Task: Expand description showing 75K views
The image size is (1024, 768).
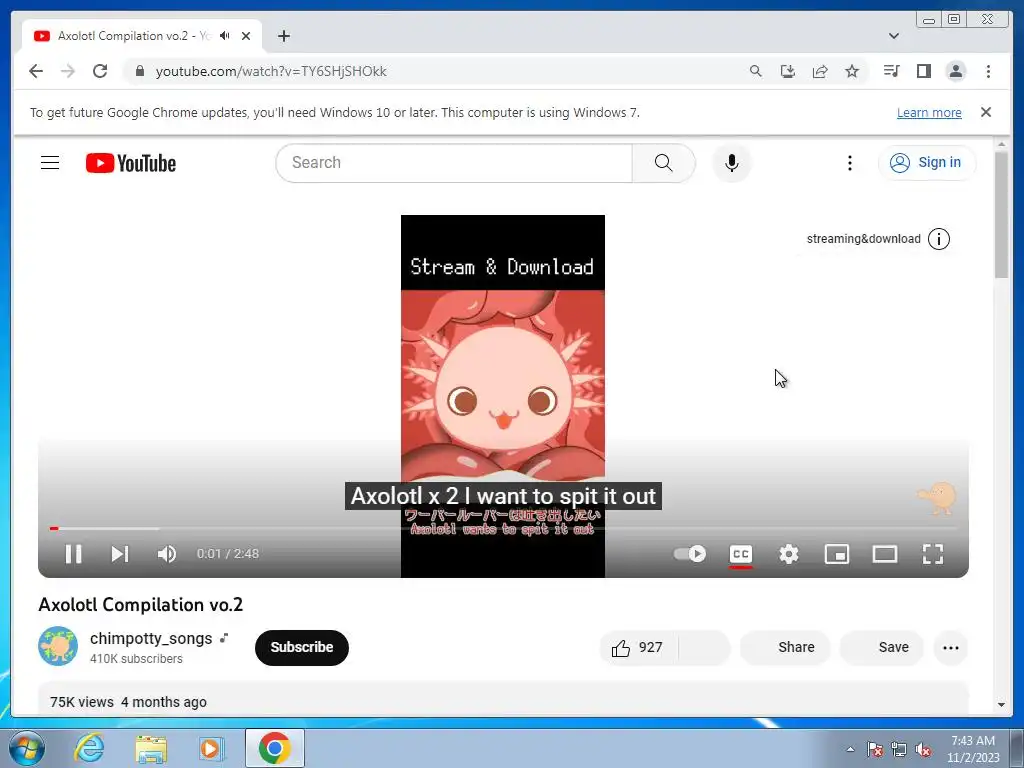Action: pyautogui.click(x=503, y=699)
